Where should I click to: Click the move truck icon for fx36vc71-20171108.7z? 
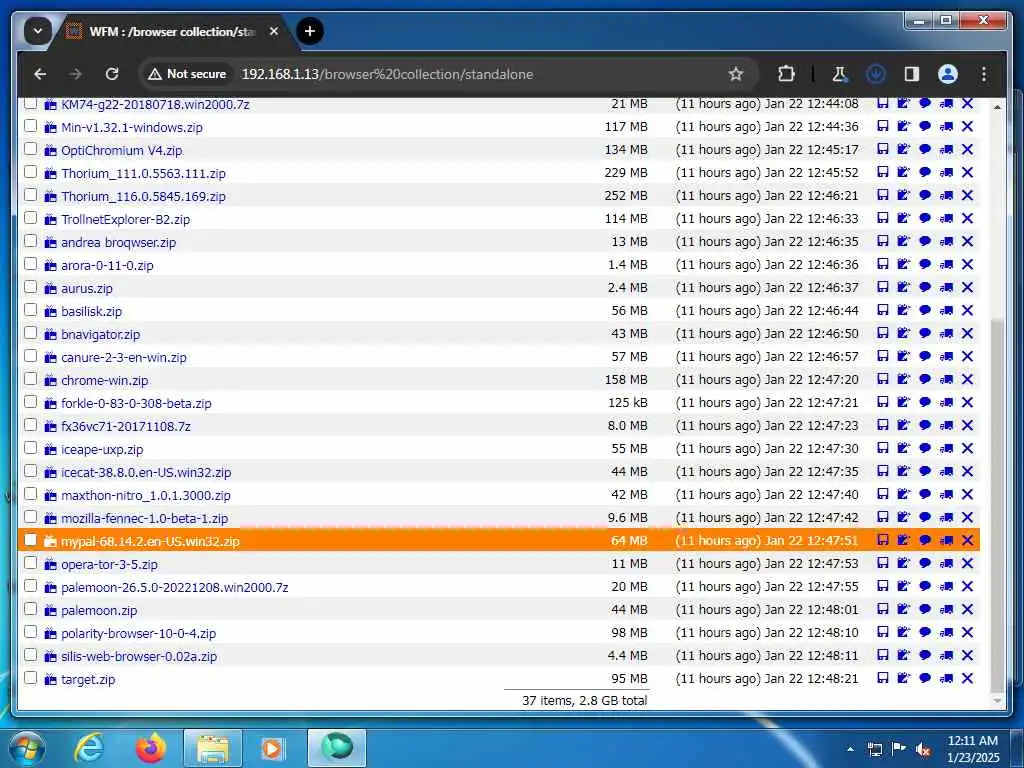click(946, 425)
